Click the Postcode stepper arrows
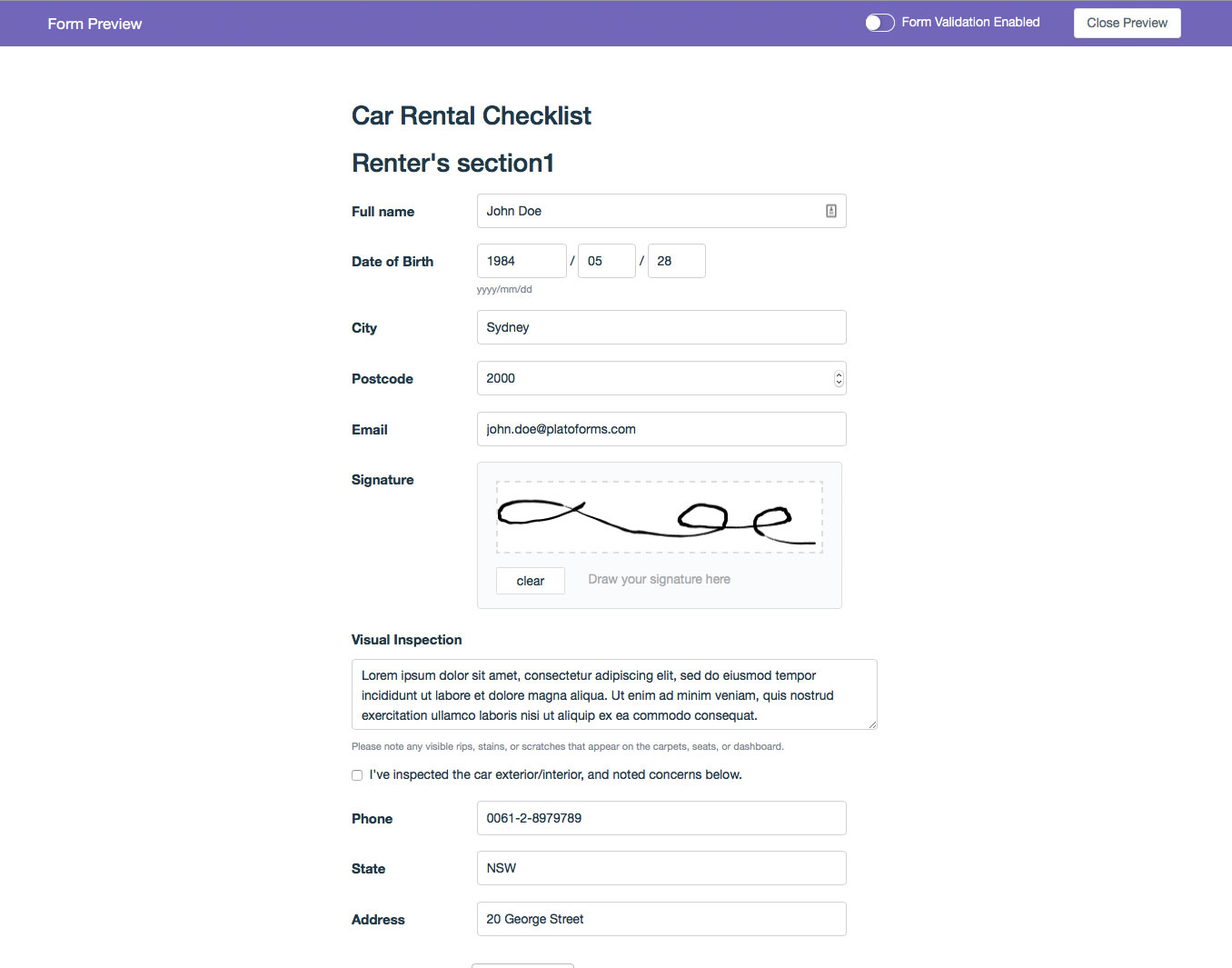1232x968 pixels. [839, 378]
